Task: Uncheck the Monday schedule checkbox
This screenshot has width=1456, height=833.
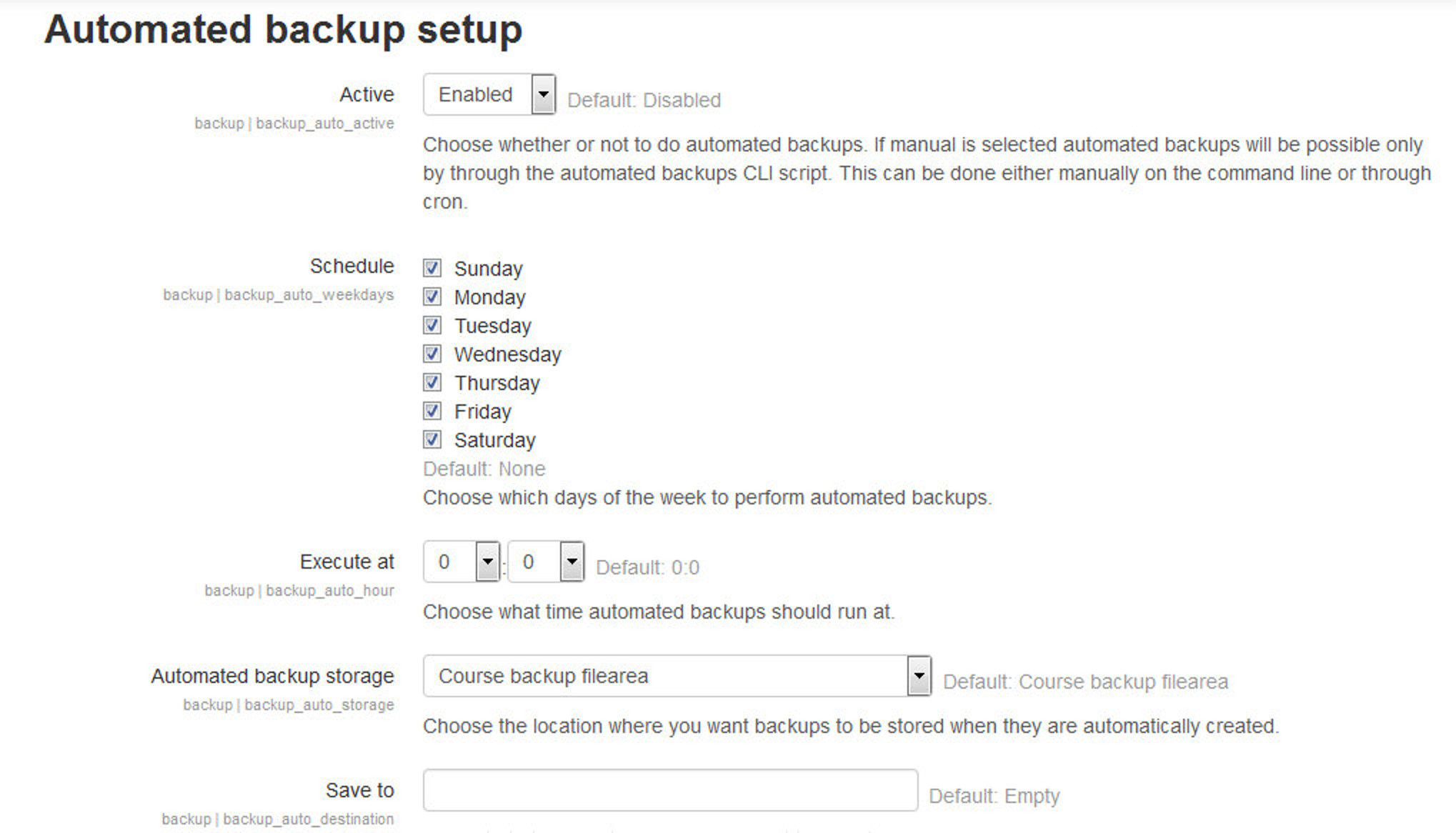Action: pyautogui.click(x=431, y=296)
